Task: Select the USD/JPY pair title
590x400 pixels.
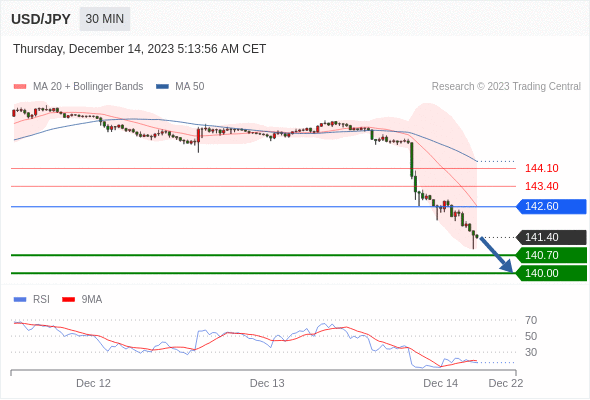Action: [41, 19]
